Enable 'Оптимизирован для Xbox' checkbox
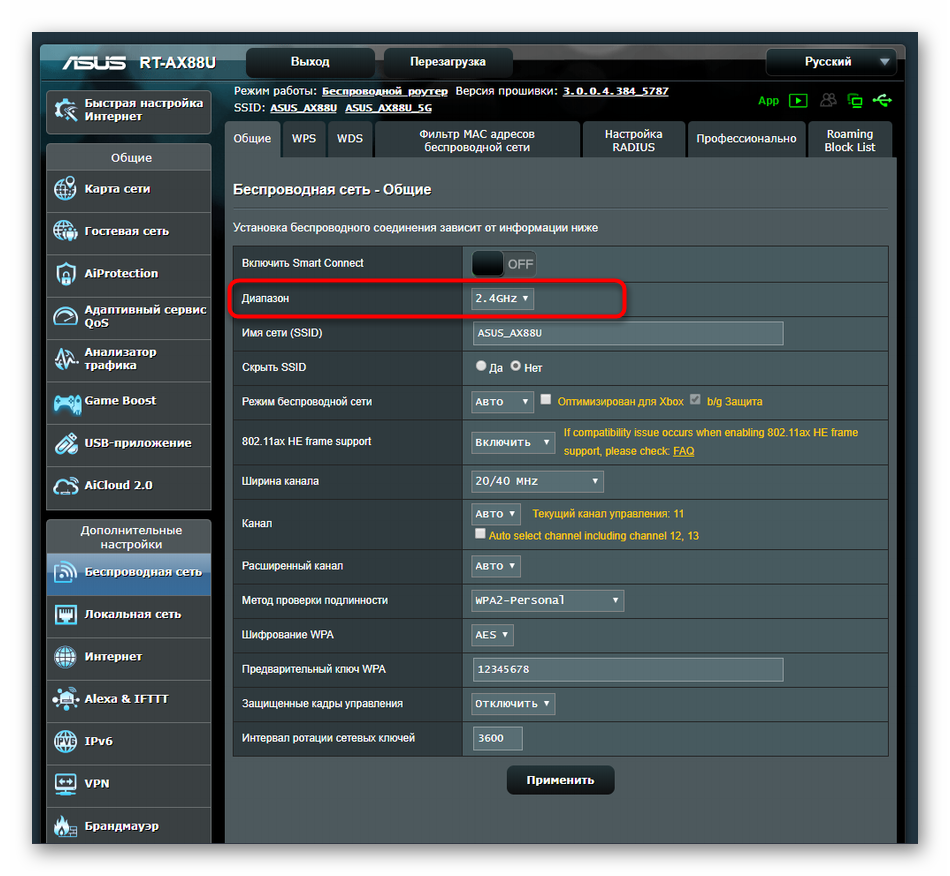950x876 pixels. [546, 400]
